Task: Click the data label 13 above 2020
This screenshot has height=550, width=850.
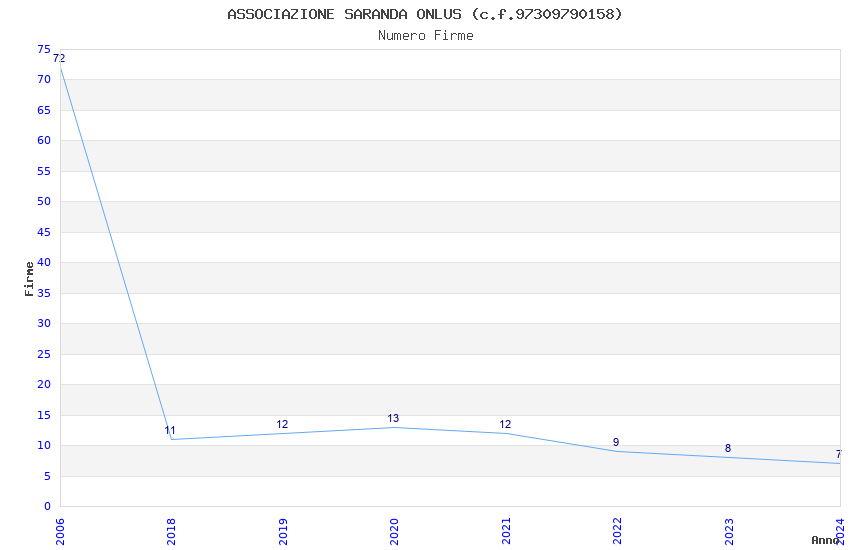Action: [x=393, y=418]
